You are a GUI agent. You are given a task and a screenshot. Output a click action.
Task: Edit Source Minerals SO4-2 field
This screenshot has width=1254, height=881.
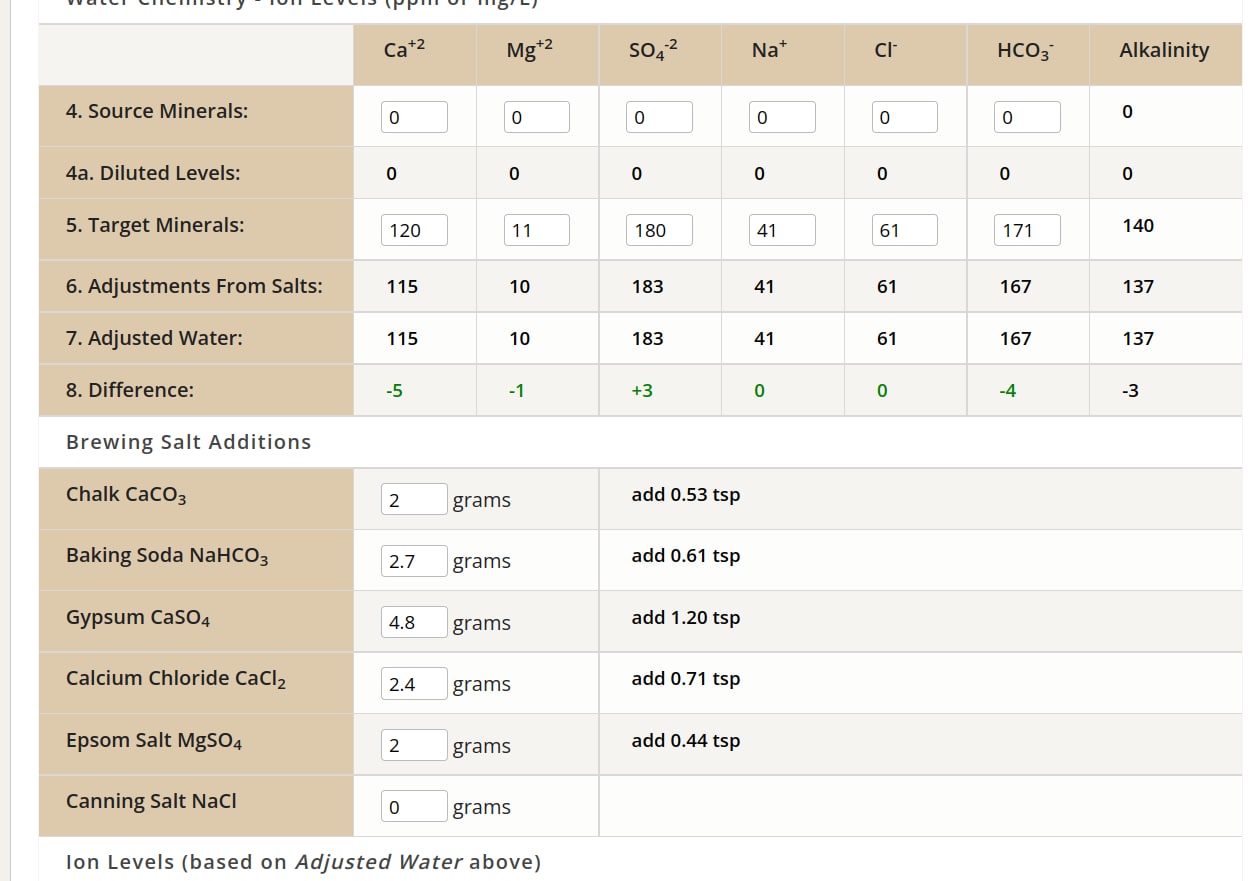coord(659,117)
